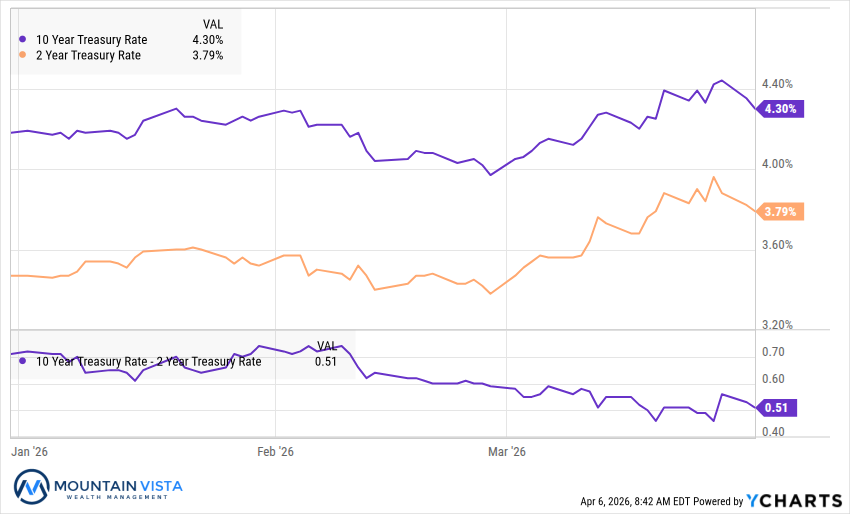Click the 4.40% y-axis label
Screen dimensions: 850x514
(776, 84)
